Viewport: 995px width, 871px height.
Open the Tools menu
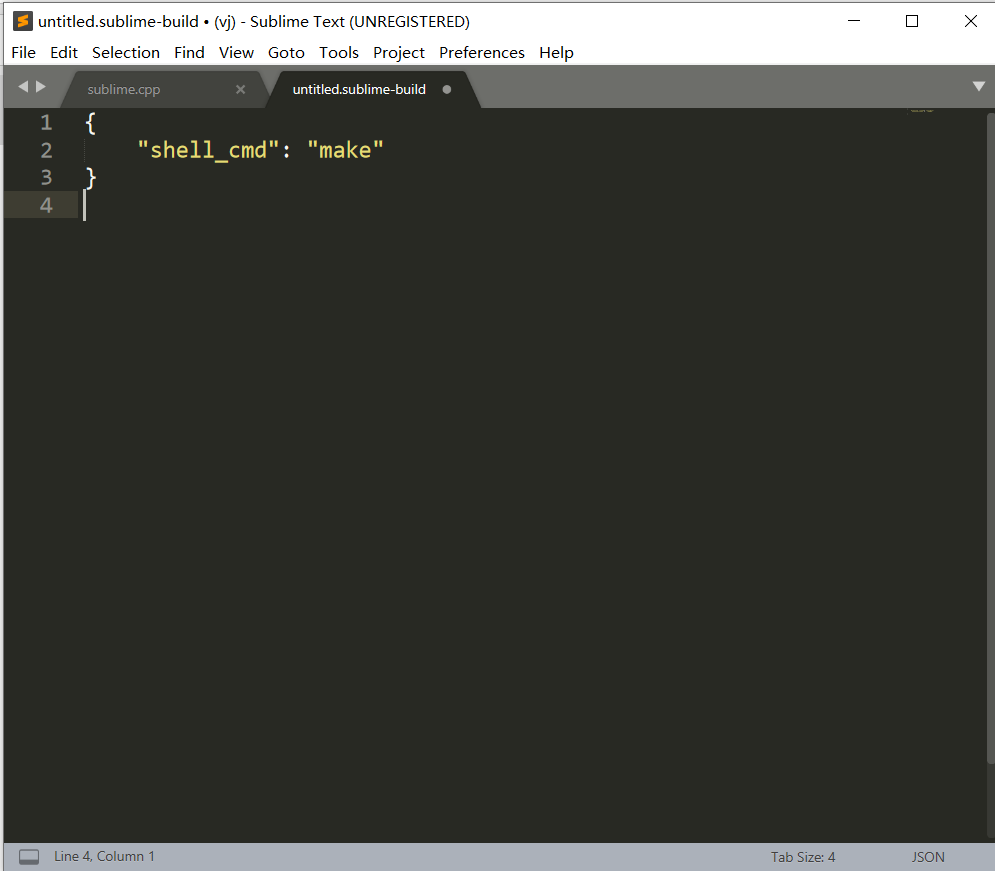point(339,53)
